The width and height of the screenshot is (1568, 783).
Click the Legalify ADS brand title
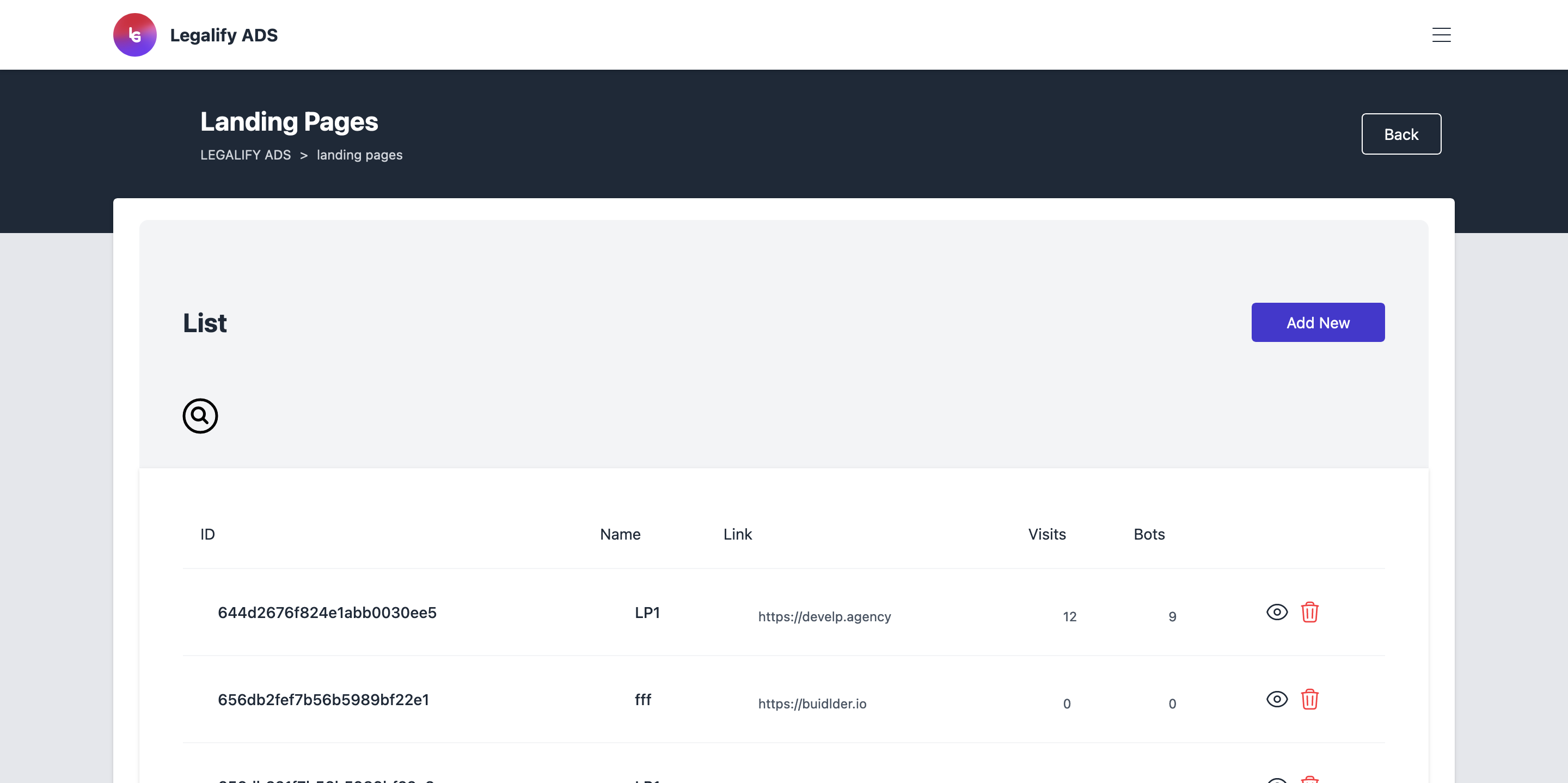point(223,35)
